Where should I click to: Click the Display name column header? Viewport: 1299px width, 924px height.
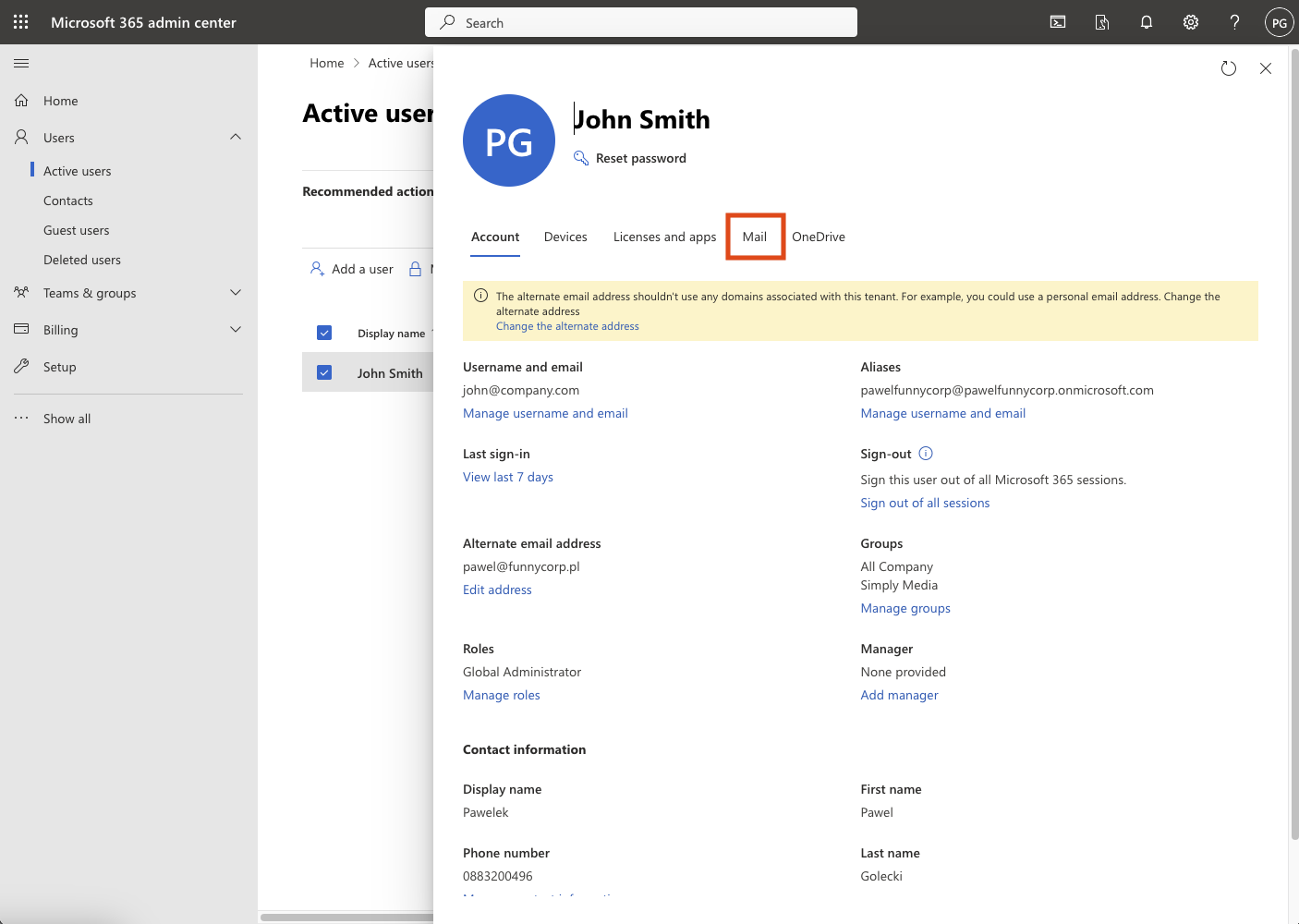click(391, 334)
